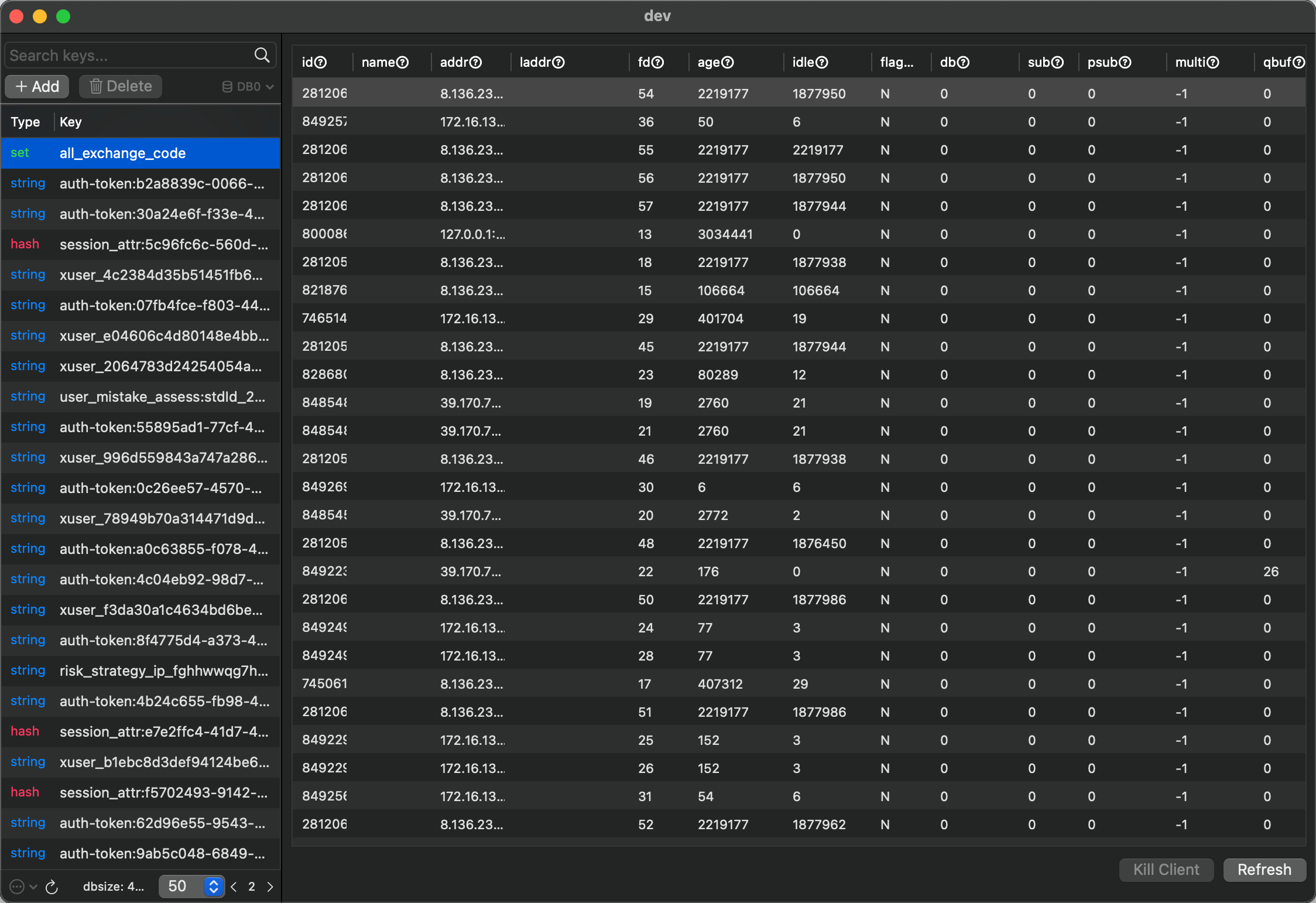Click the Add button
The height and width of the screenshot is (903, 1316).
pyautogui.click(x=36, y=86)
